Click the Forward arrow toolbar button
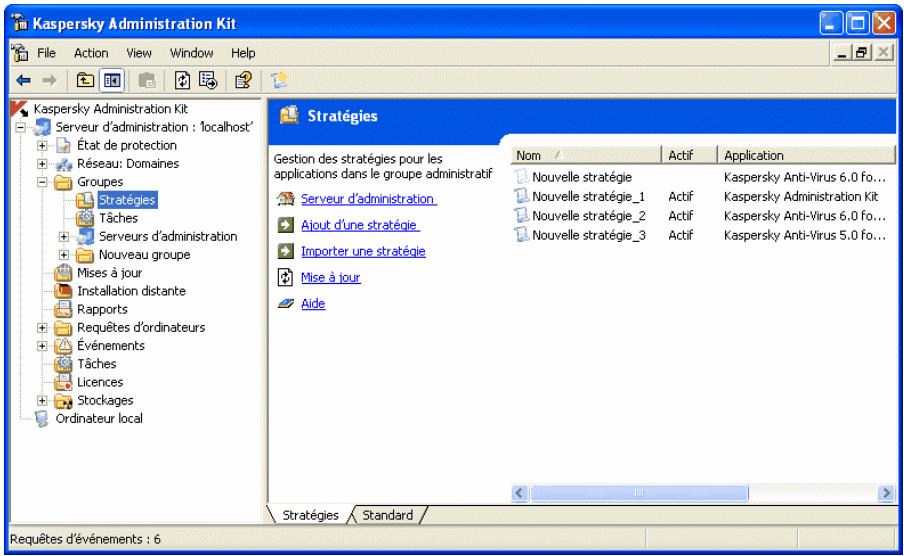This screenshot has height=556, width=904. (x=50, y=80)
